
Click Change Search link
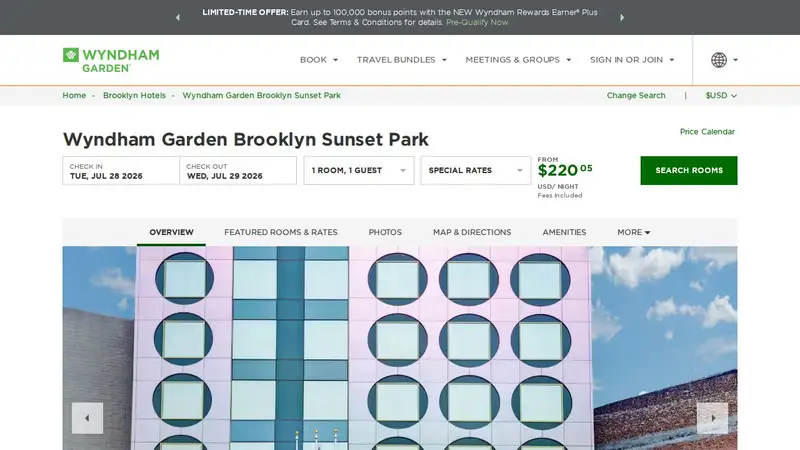(636, 95)
